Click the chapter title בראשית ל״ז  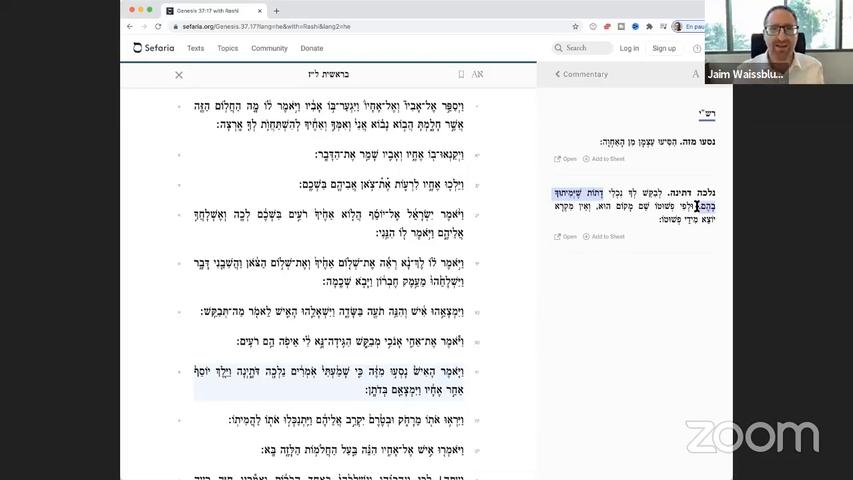[x=329, y=75]
